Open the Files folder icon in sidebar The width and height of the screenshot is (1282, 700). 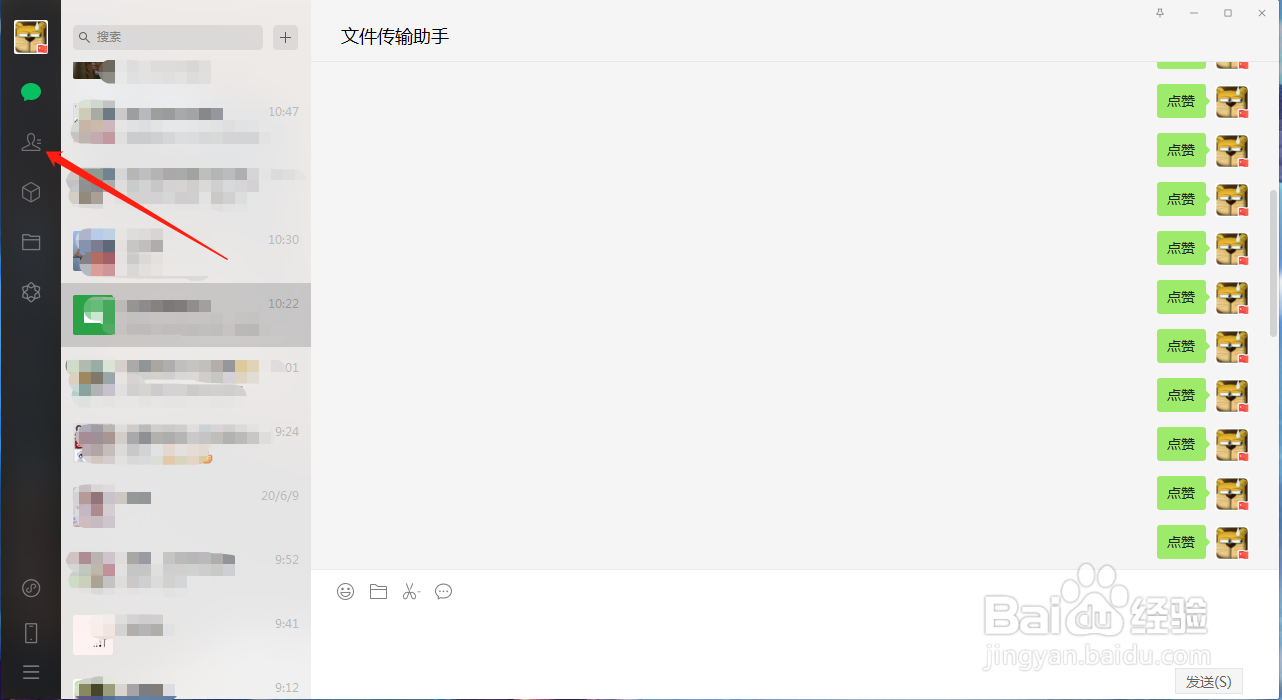point(31,242)
